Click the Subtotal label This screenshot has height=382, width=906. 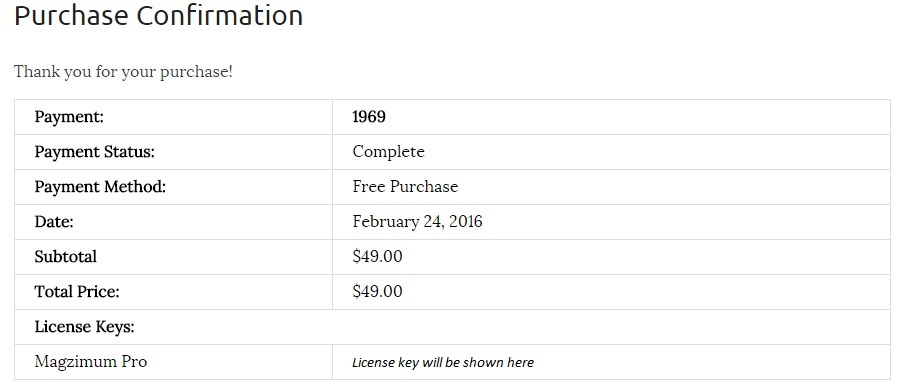[x=65, y=257]
